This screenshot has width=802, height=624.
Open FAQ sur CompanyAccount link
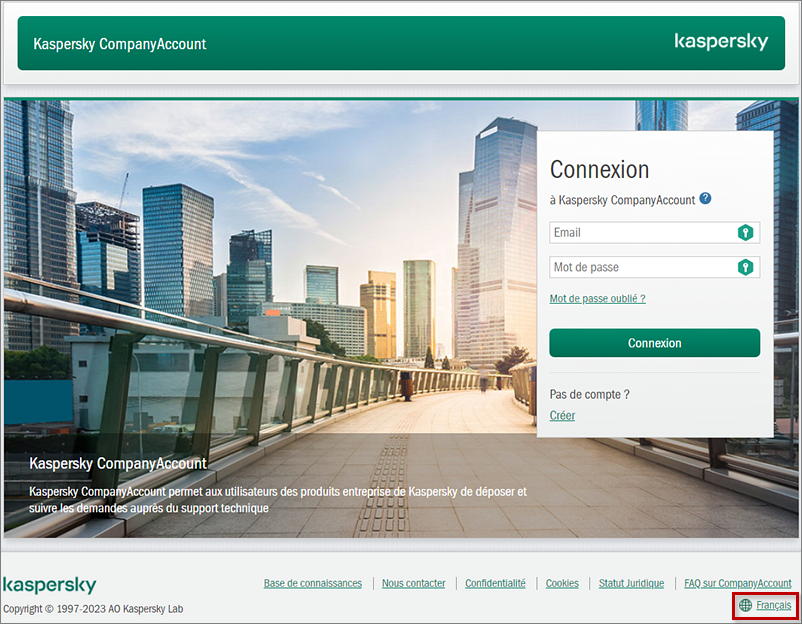(x=738, y=583)
